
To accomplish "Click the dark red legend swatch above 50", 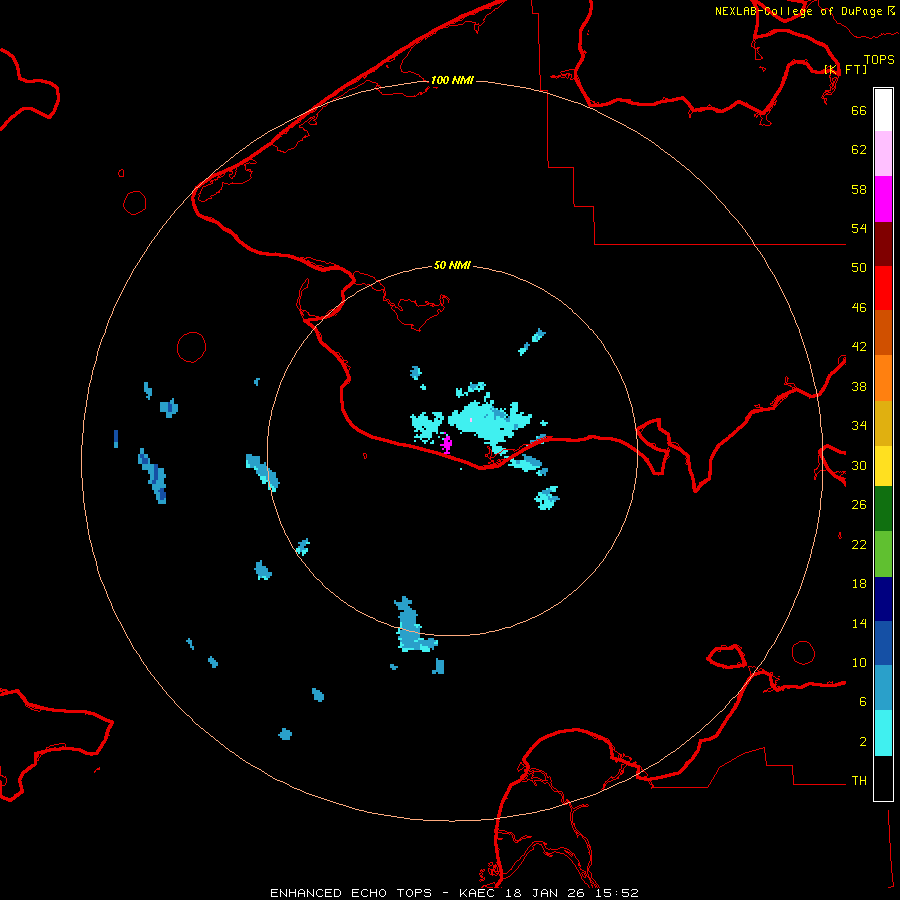I will (883, 243).
